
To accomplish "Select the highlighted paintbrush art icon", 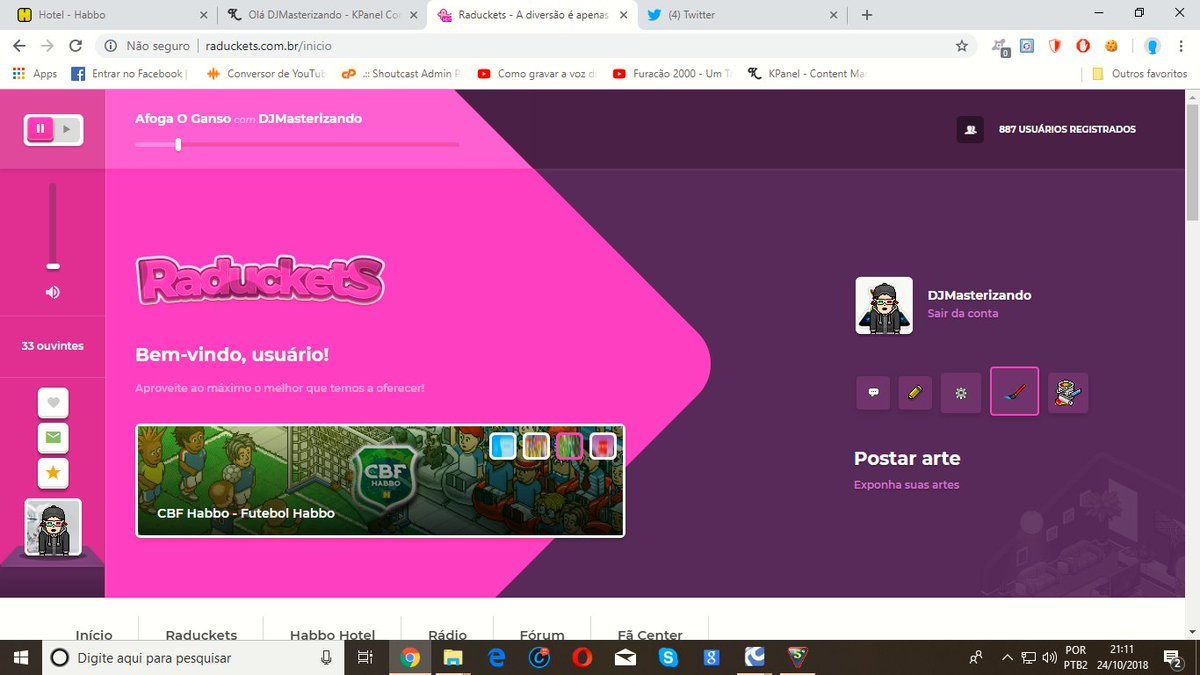I will coord(1014,391).
